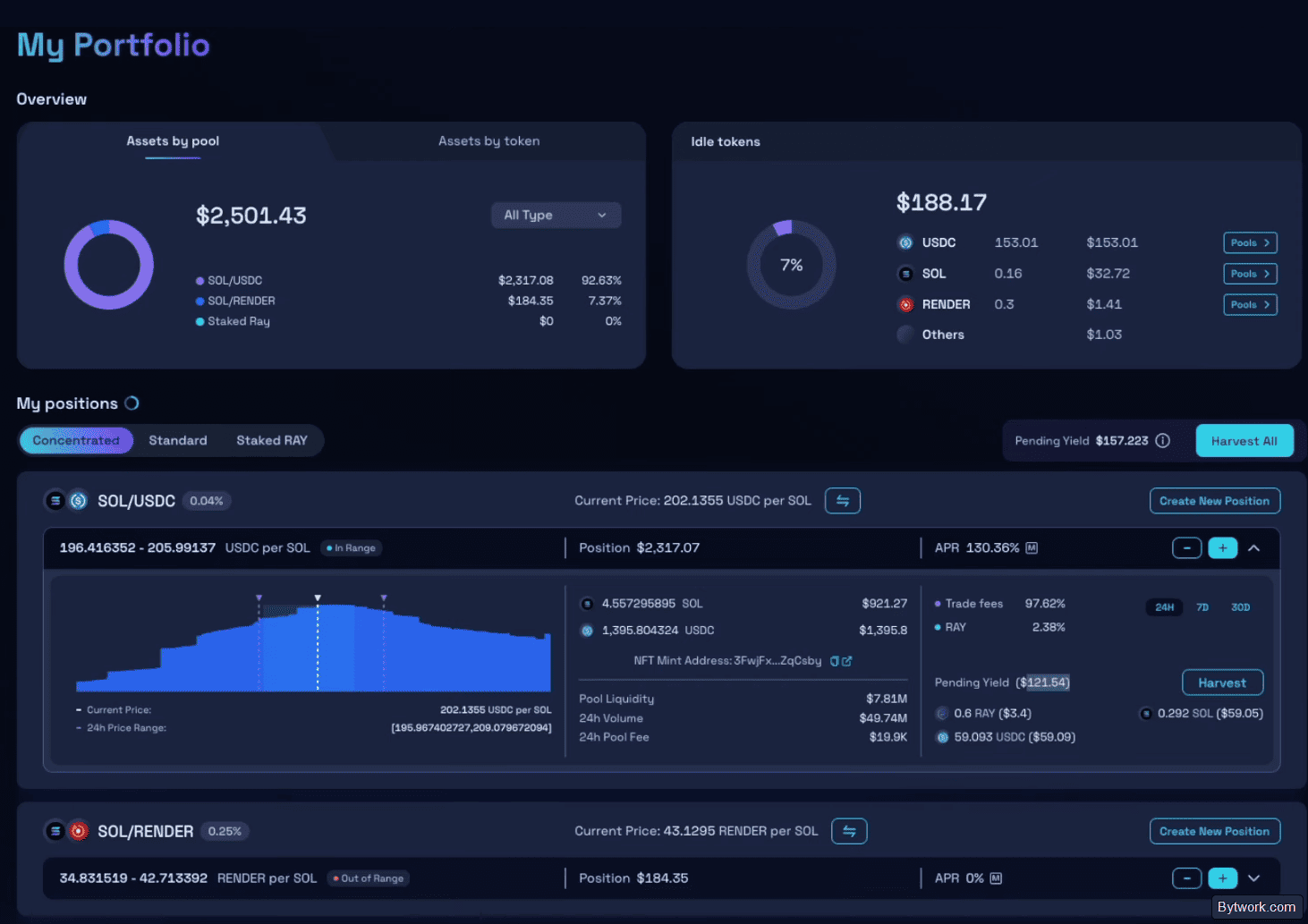The height and width of the screenshot is (924, 1308).
Task: Add liquidity with plus on SOL/RENDER position
Action: (1223, 878)
